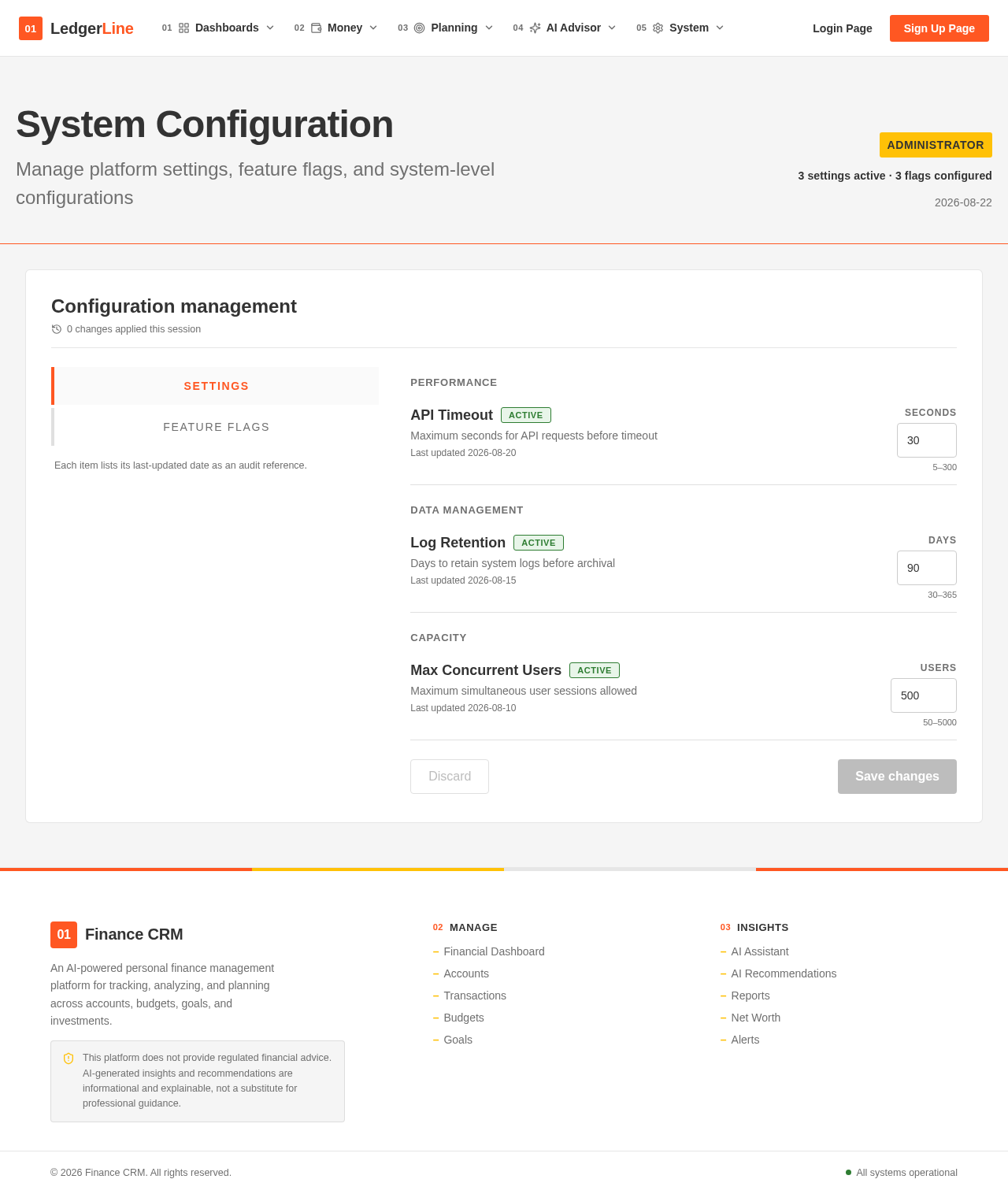Click the orange 01 LedgerLine logo badge
Viewport: 1008px width, 1194px height.
(x=31, y=28)
